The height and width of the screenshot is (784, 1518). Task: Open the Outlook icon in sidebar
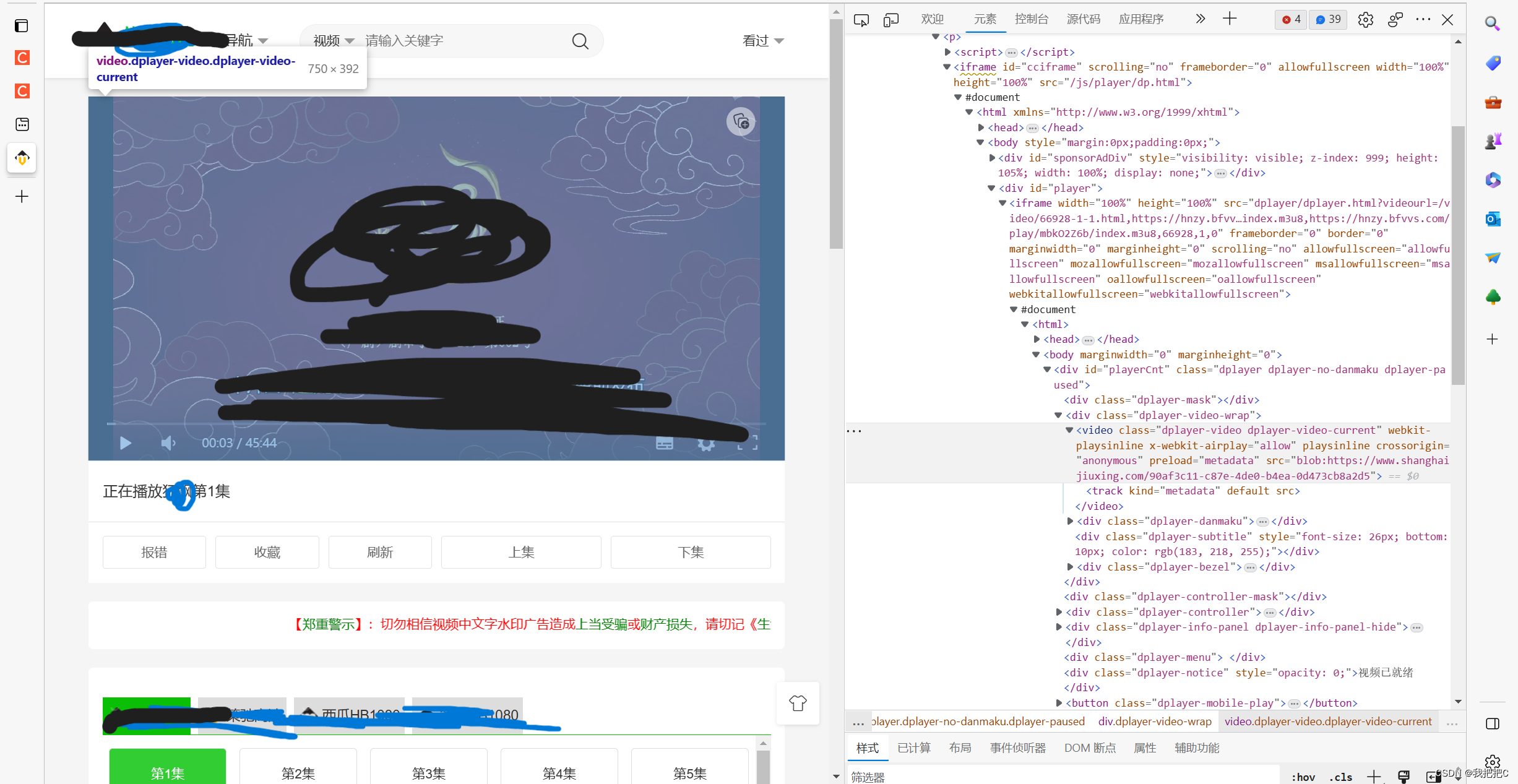(1493, 218)
